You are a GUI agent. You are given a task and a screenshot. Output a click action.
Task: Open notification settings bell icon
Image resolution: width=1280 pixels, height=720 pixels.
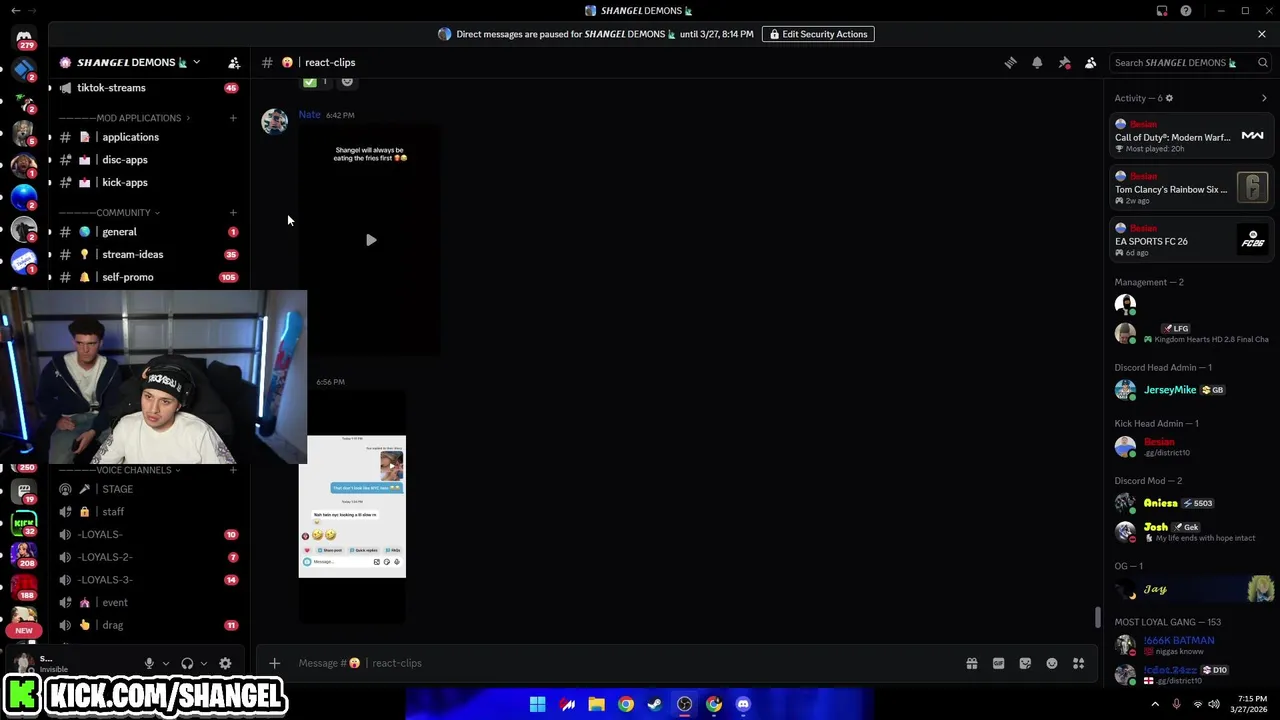click(1037, 62)
